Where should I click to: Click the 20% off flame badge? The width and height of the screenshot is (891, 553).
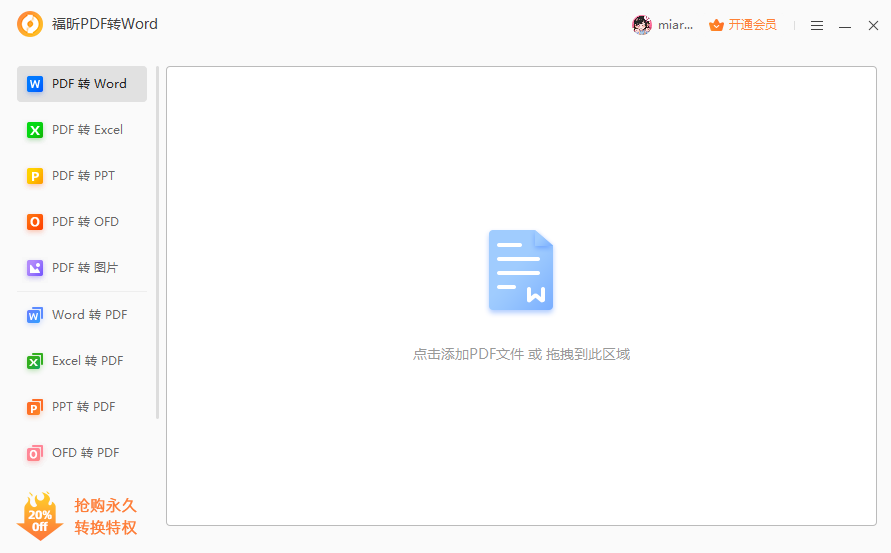40,516
